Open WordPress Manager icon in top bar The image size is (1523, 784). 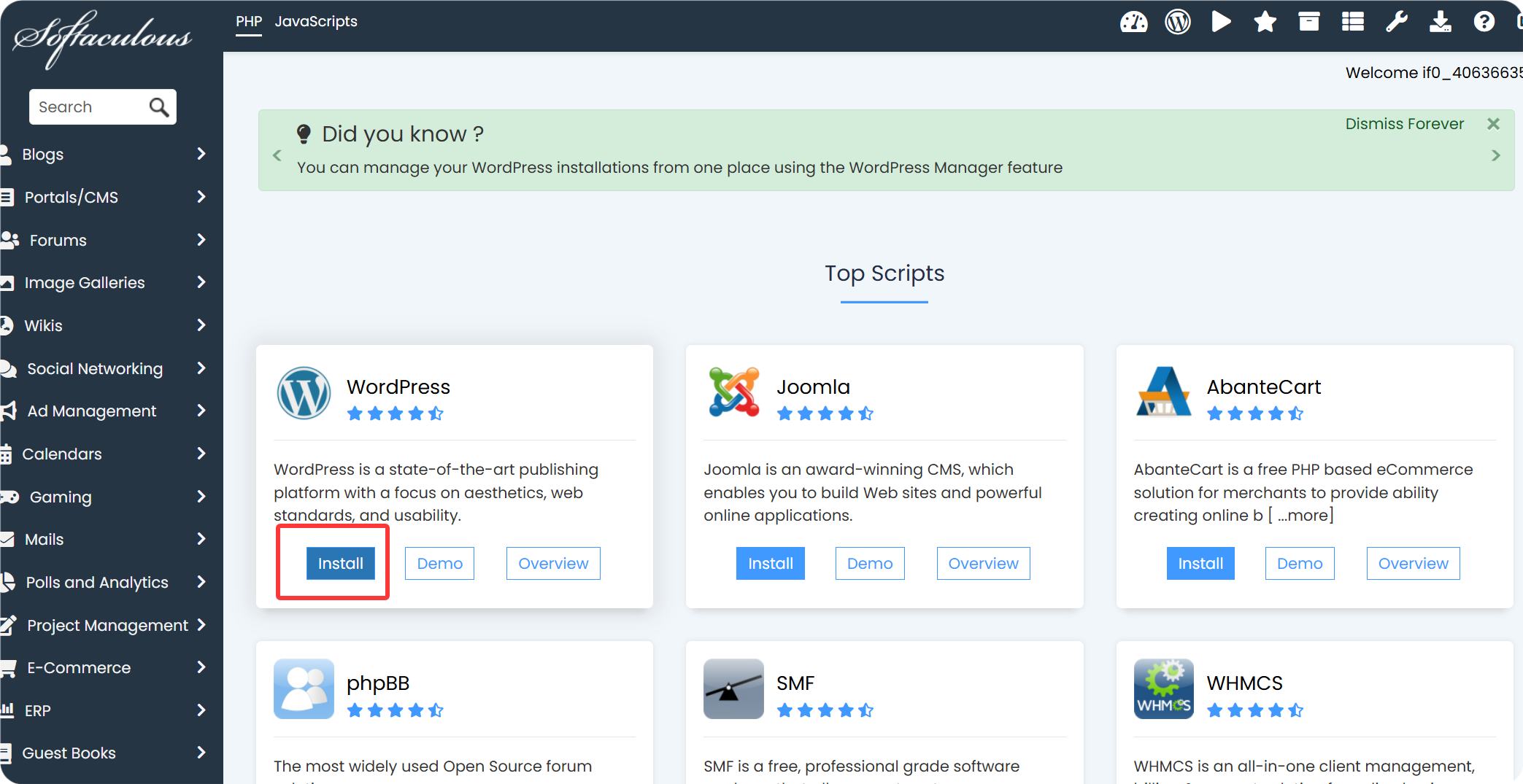point(1177,22)
